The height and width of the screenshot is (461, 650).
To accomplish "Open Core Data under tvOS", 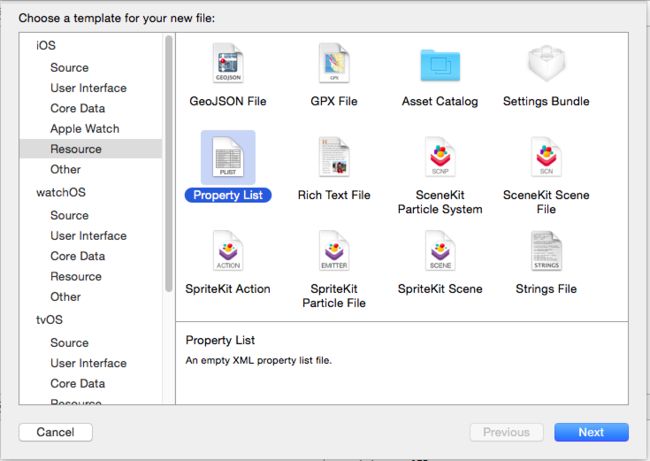I will tap(78, 383).
